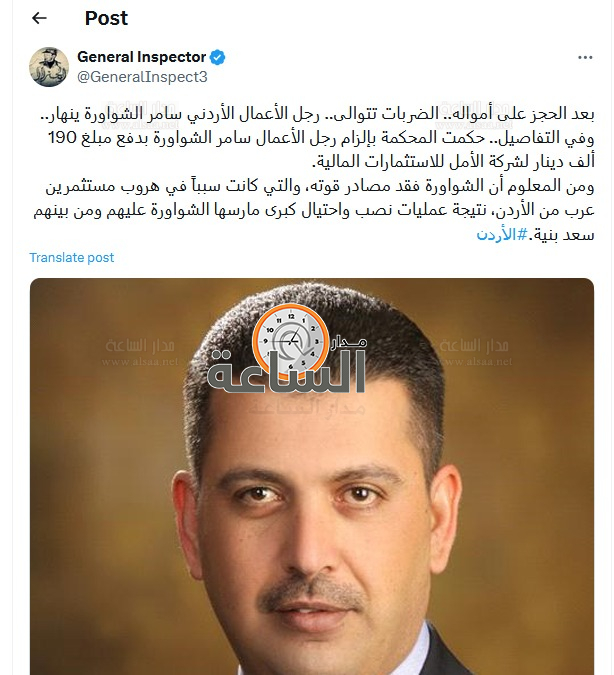Open General Inspector profile avatar
614x675 pixels.
pyautogui.click(x=49, y=67)
